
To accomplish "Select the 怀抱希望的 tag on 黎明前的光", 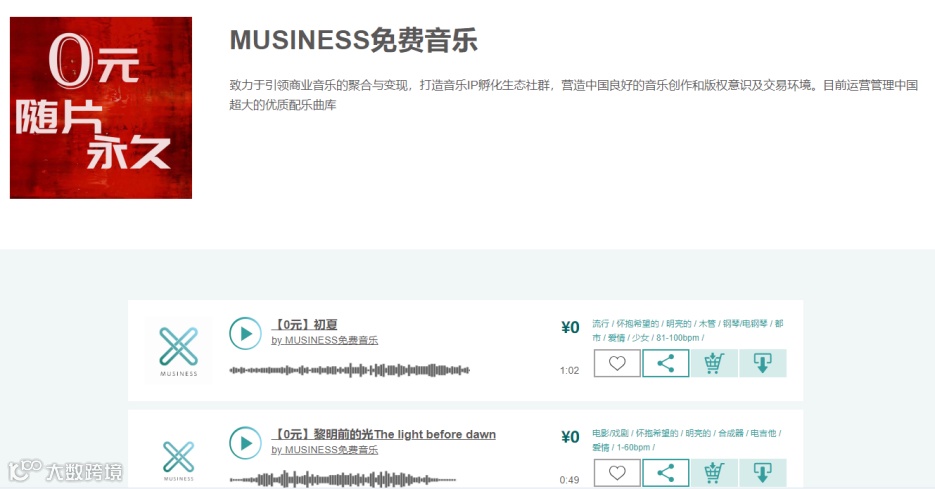I will tap(657, 433).
